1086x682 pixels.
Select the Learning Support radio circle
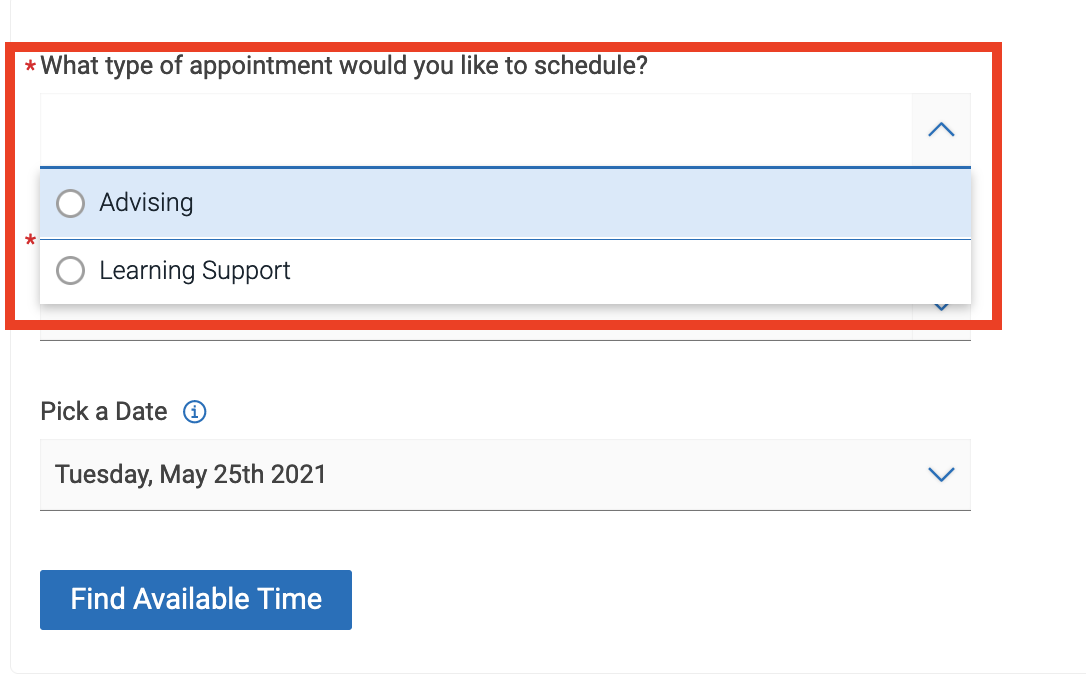click(x=71, y=270)
